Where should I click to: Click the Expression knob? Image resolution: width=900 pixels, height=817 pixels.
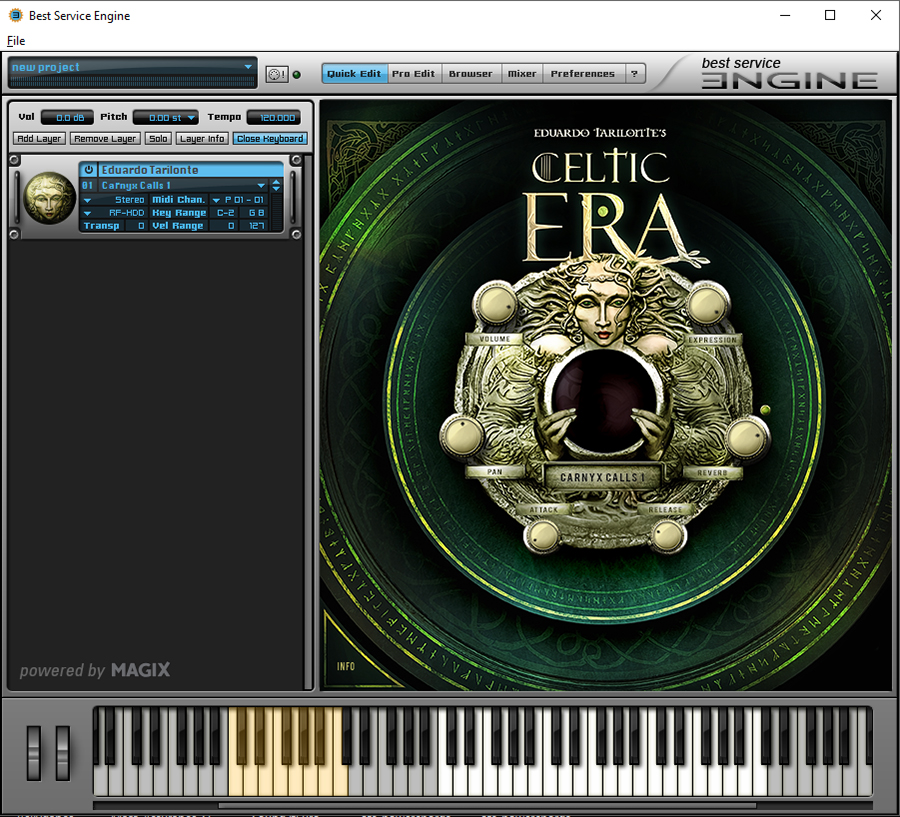coord(708,304)
